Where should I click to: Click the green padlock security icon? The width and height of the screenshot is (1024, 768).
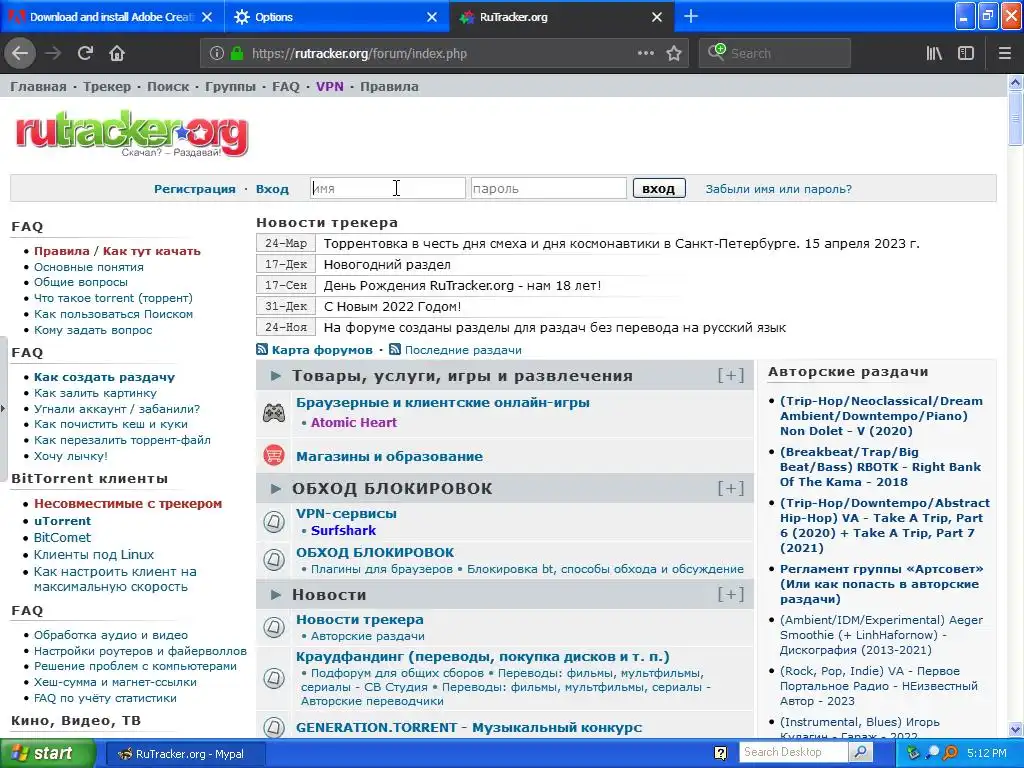point(237,54)
